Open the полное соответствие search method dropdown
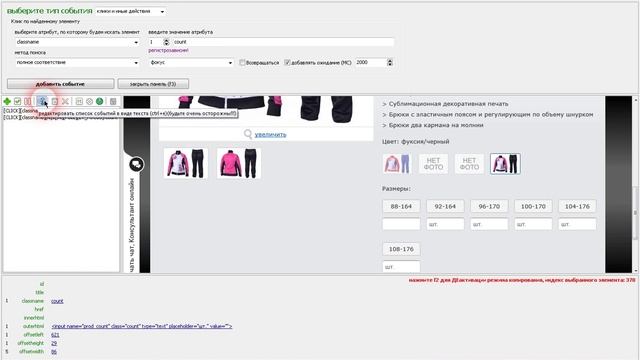 click(77, 62)
